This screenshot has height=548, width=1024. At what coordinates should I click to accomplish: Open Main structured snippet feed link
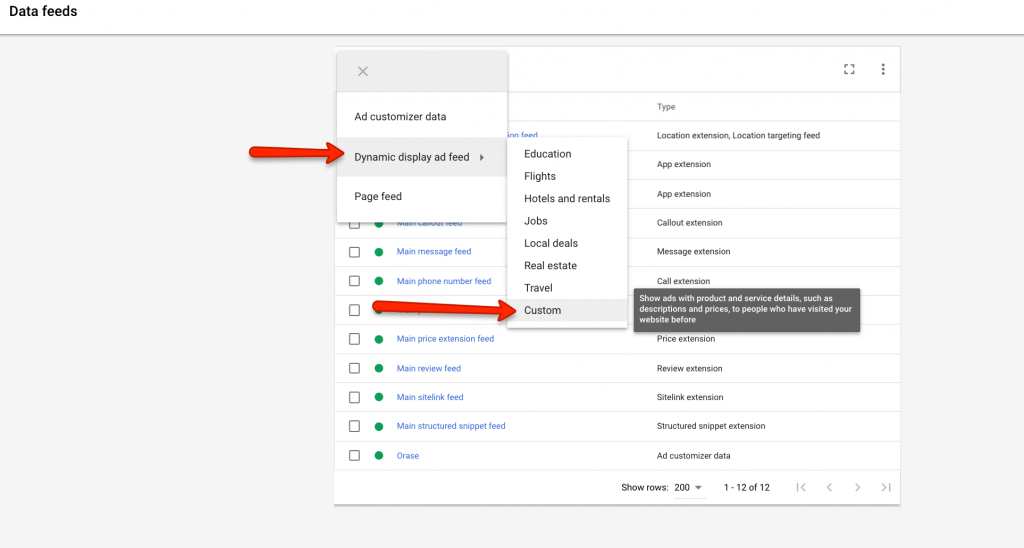(451, 426)
